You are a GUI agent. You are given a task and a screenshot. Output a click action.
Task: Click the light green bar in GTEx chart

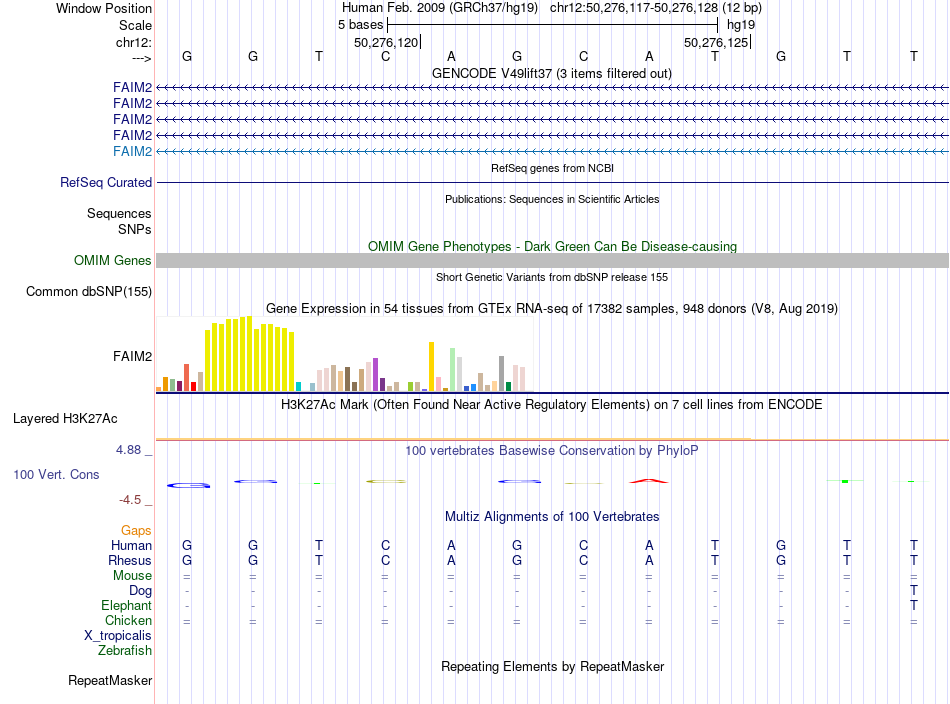[x=453, y=370]
